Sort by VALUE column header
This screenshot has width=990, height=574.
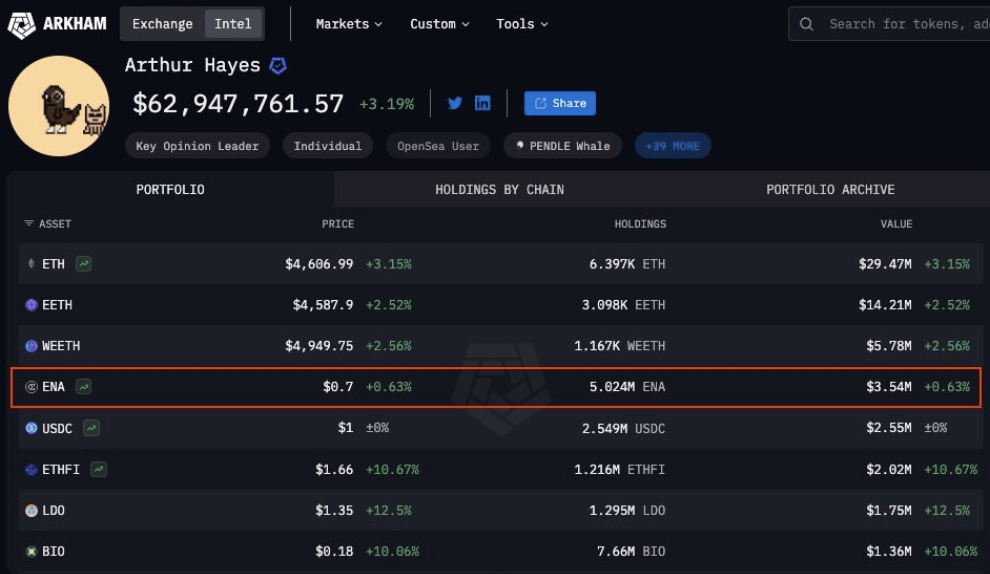pyautogui.click(x=897, y=224)
